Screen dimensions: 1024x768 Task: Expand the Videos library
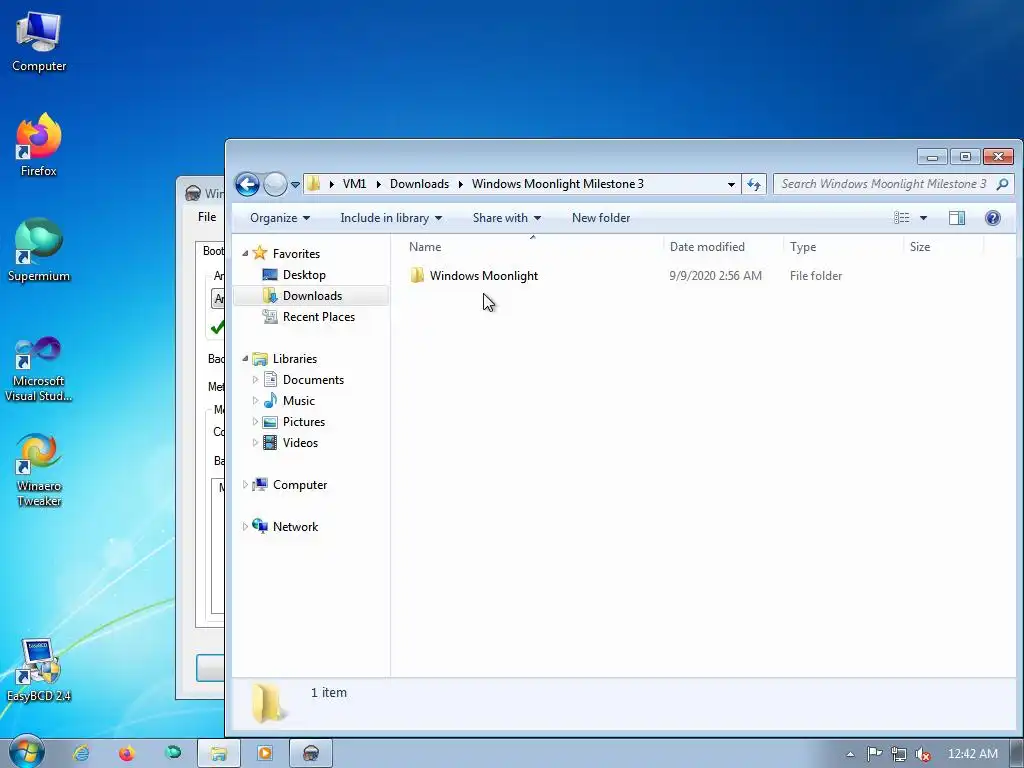[x=255, y=443]
